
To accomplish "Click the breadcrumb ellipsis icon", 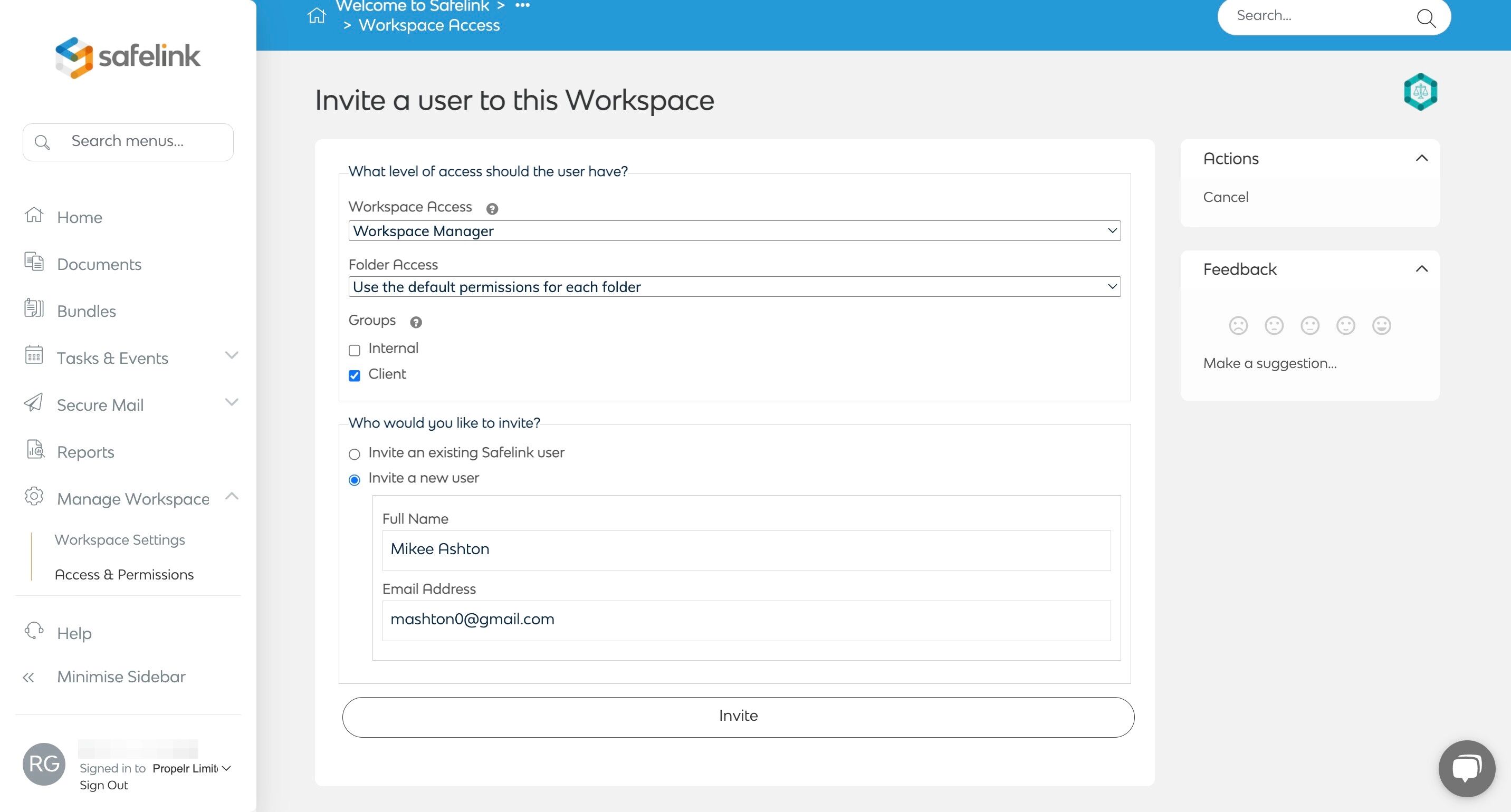I will point(522,6).
